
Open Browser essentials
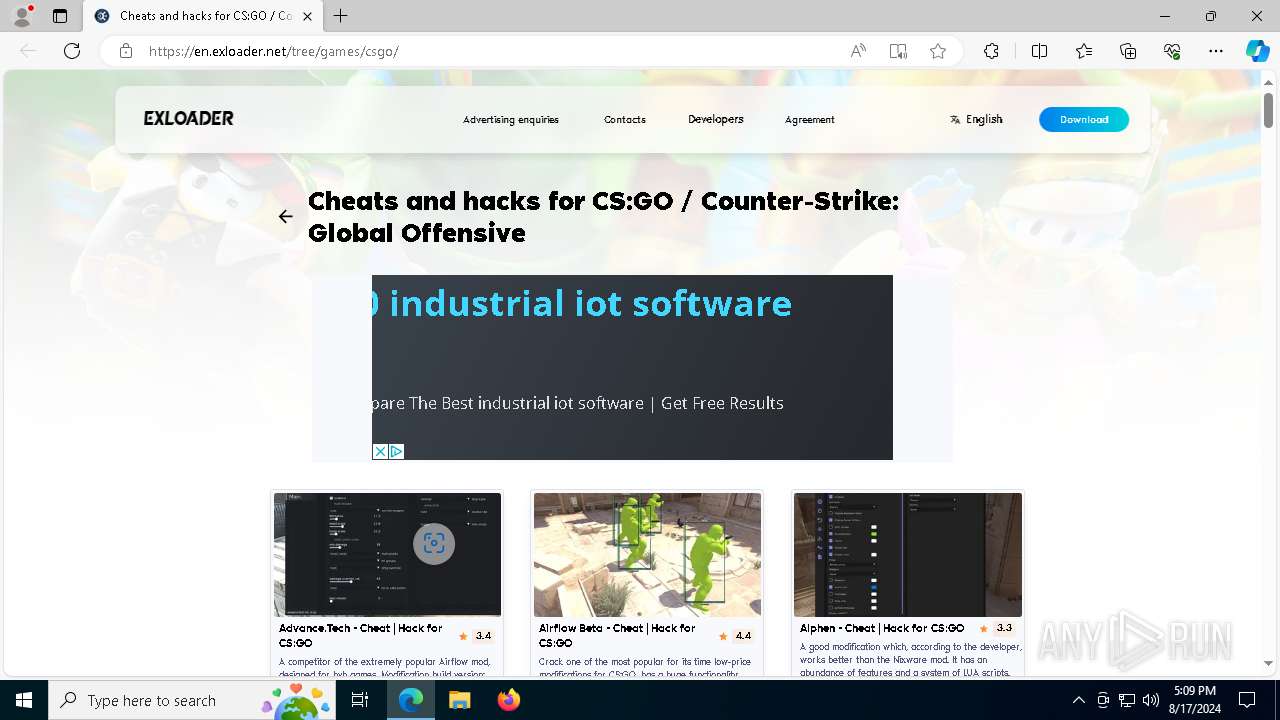click(x=1172, y=51)
